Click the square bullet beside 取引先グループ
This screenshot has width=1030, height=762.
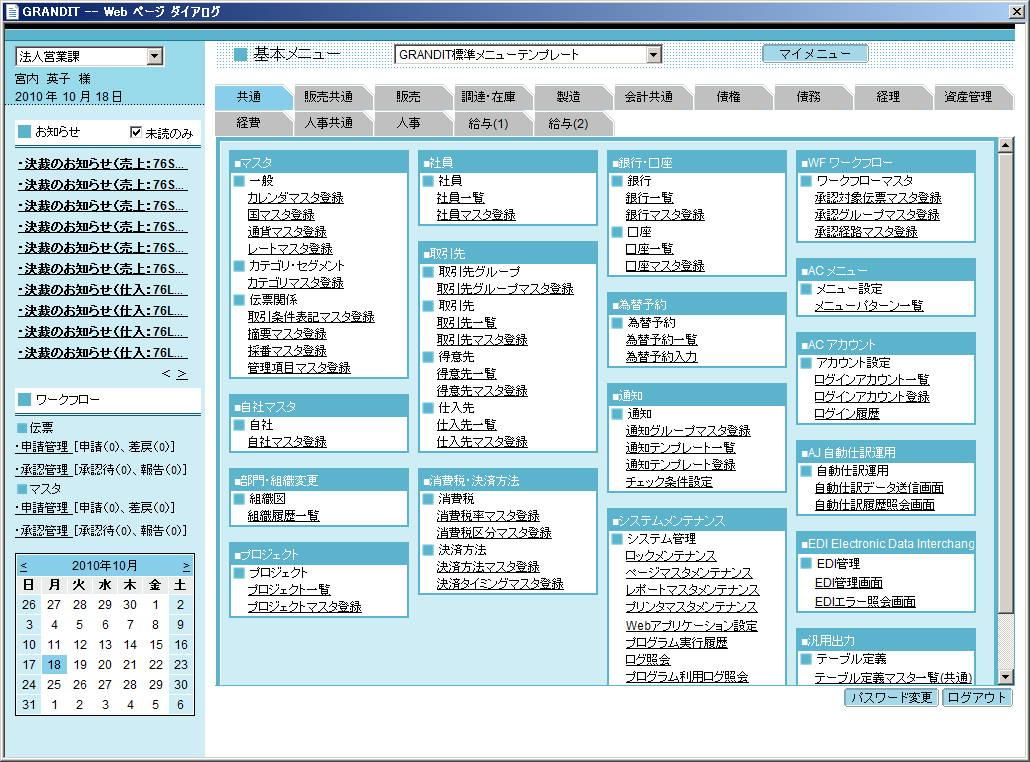(428, 272)
